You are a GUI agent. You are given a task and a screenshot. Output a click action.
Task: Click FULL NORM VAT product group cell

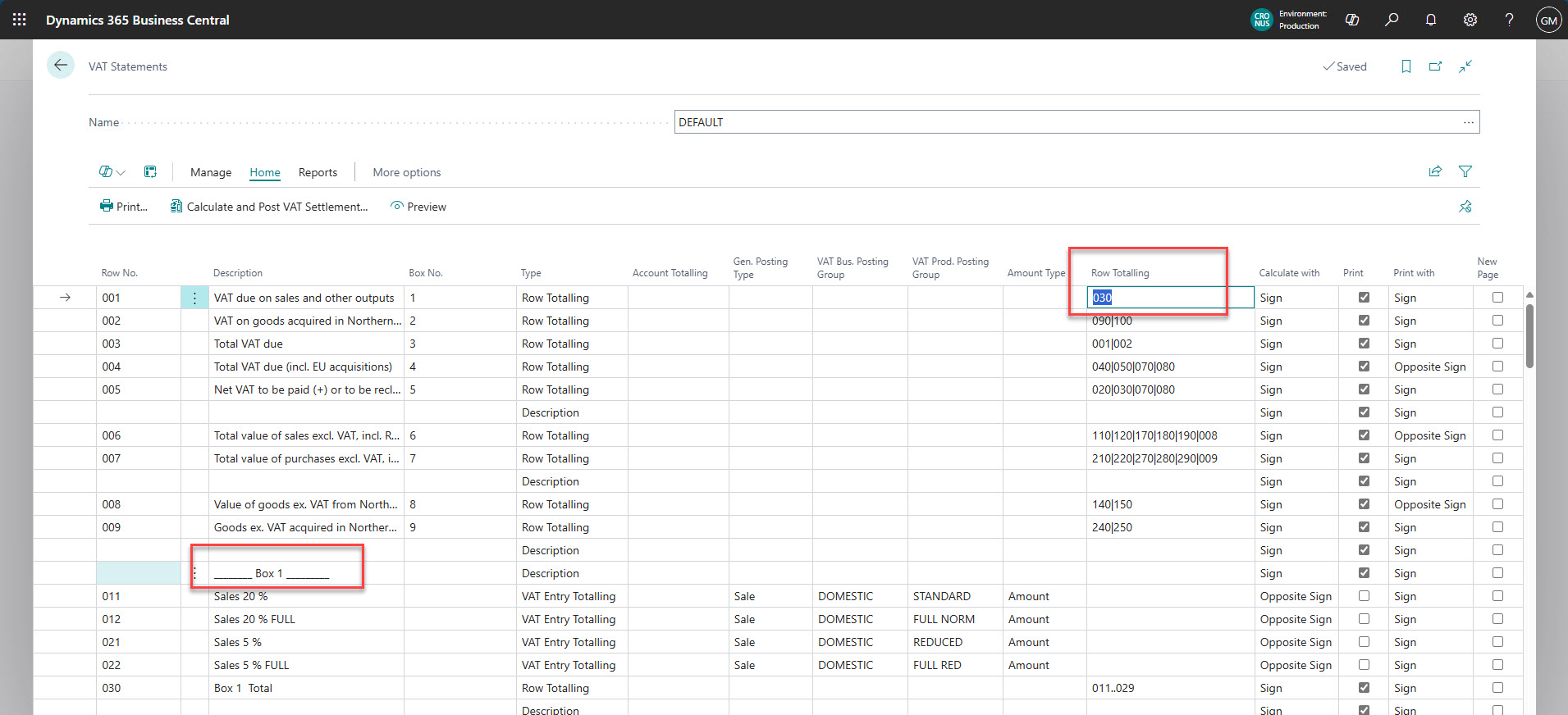(955, 619)
